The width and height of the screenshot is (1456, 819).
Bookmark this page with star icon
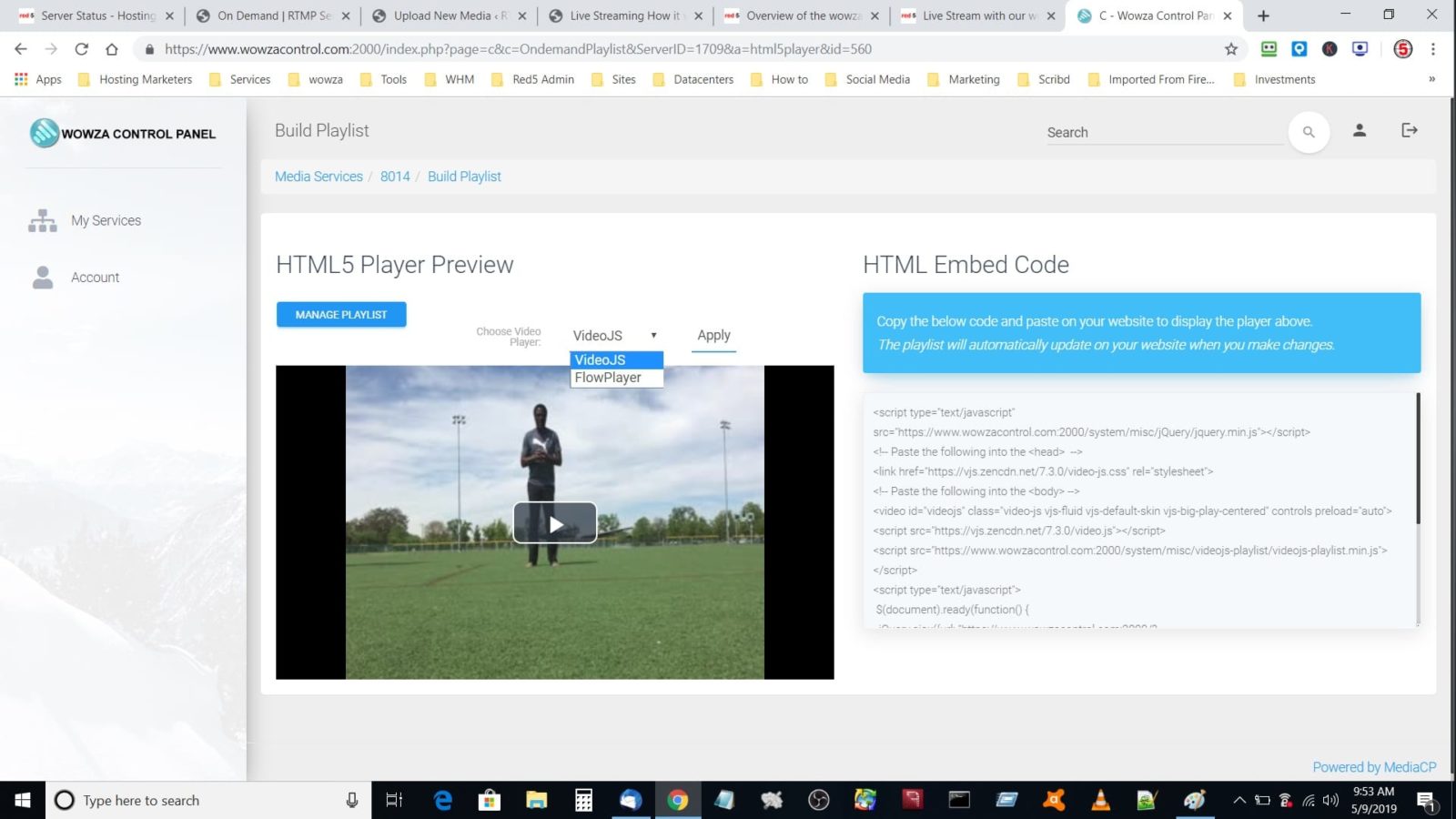(x=1231, y=49)
